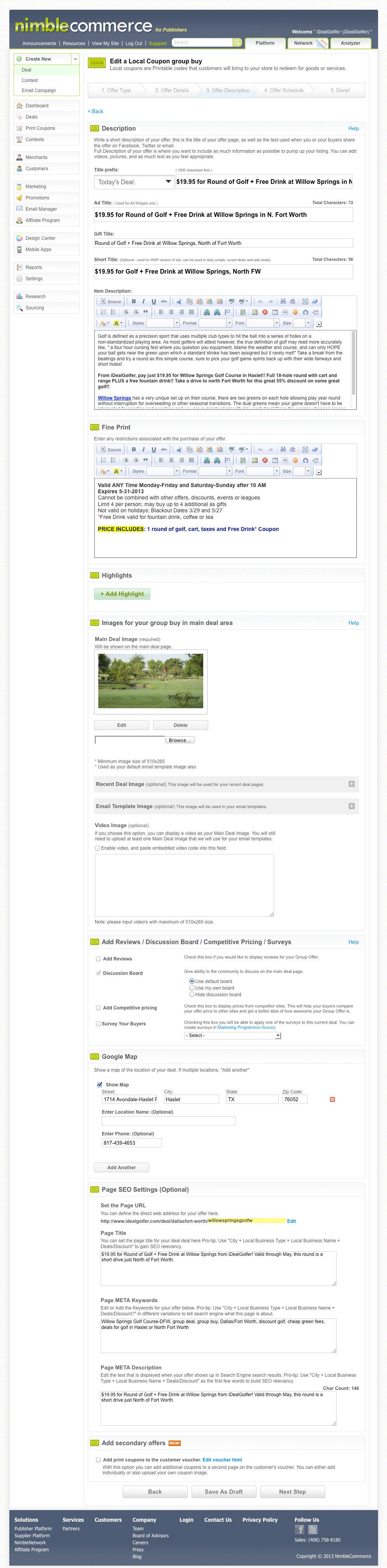
Task: Open Edit voucher html link
Action: pyautogui.click(x=222, y=1460)
